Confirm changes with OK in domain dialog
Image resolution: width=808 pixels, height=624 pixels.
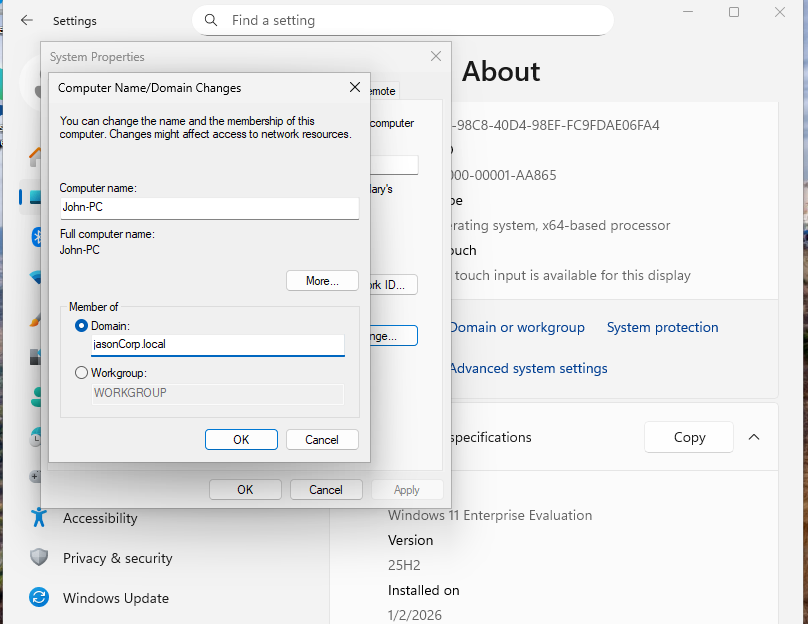pos(241,440)
